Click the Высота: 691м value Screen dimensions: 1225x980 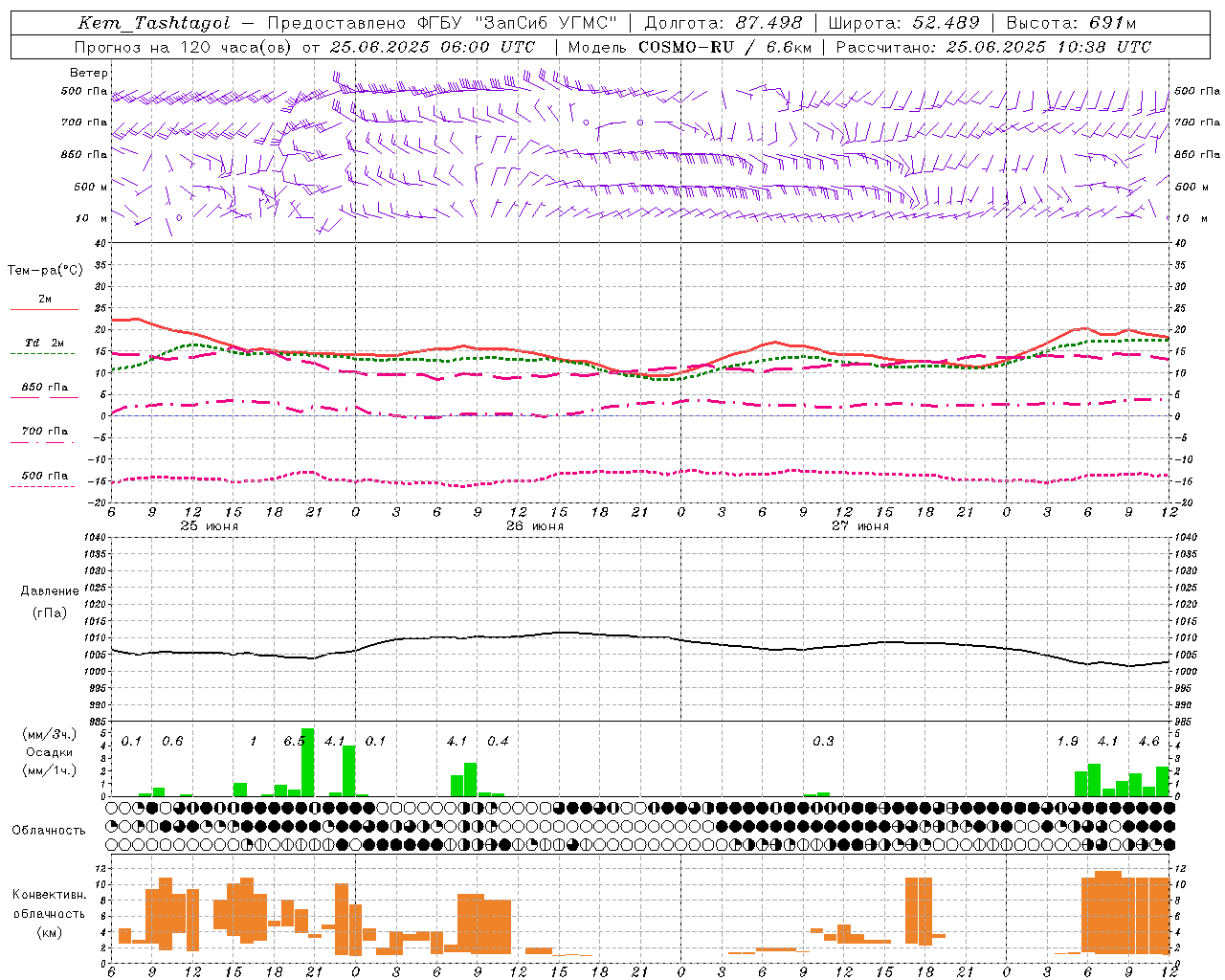[1072, 23]
